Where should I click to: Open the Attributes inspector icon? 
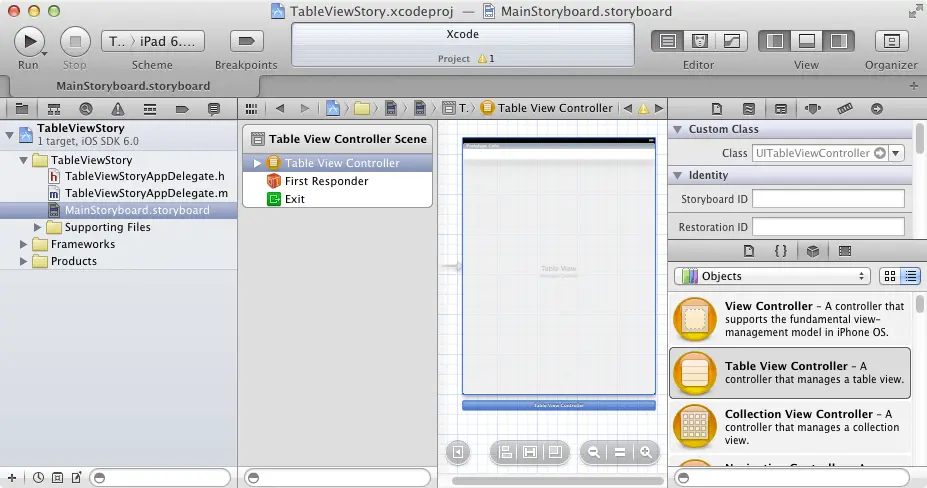(812, 108)
